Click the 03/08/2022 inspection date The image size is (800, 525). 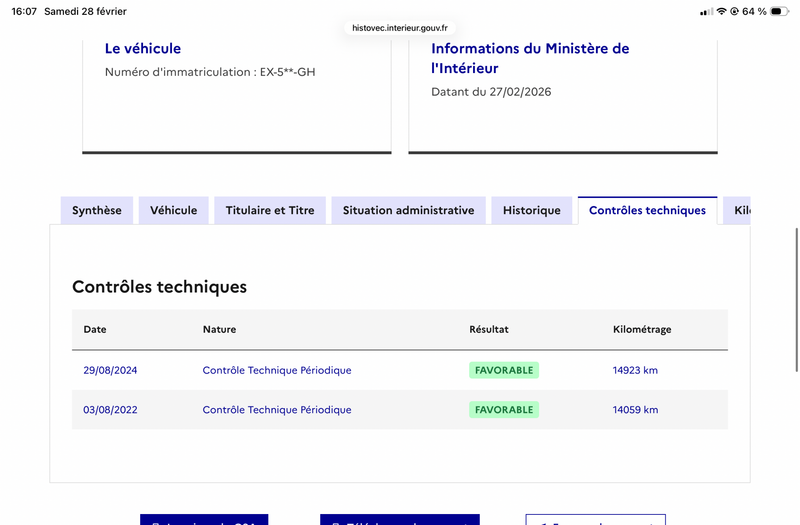coord(110,410)
